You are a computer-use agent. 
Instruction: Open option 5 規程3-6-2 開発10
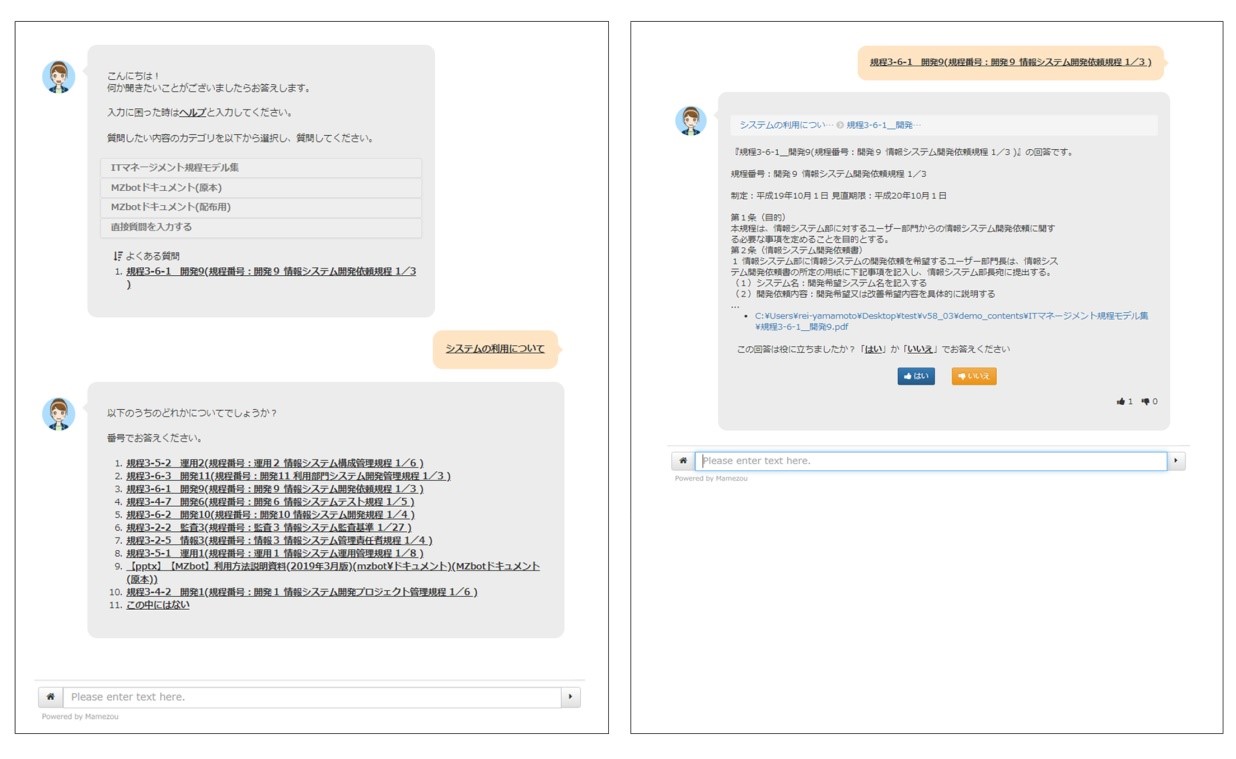pyautogui.click(x=270, y=515)
